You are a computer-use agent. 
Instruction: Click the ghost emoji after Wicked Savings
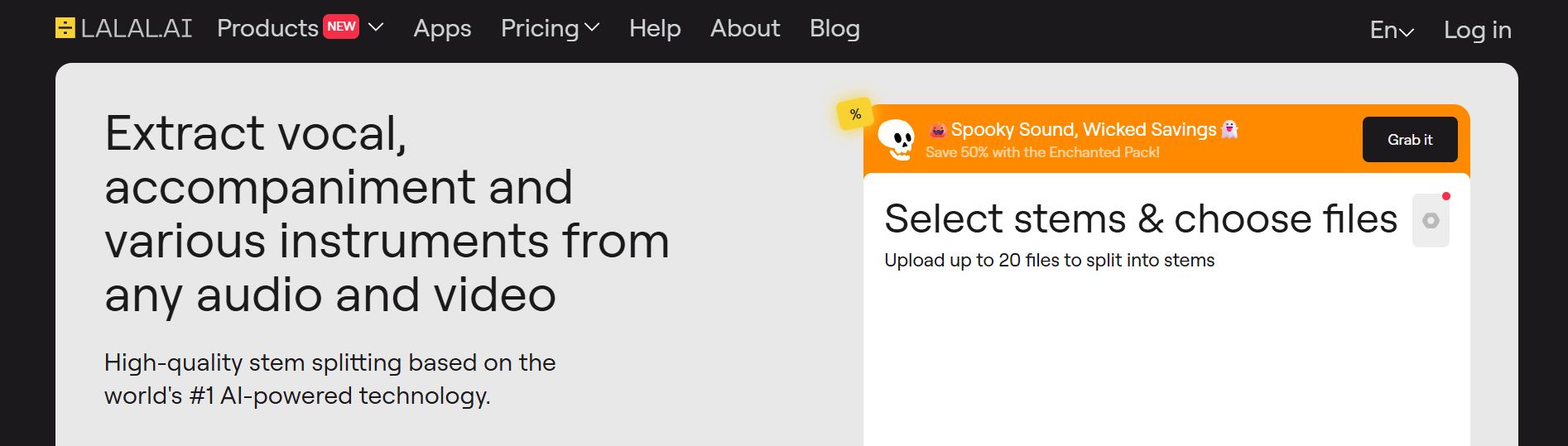point(1230,129)
